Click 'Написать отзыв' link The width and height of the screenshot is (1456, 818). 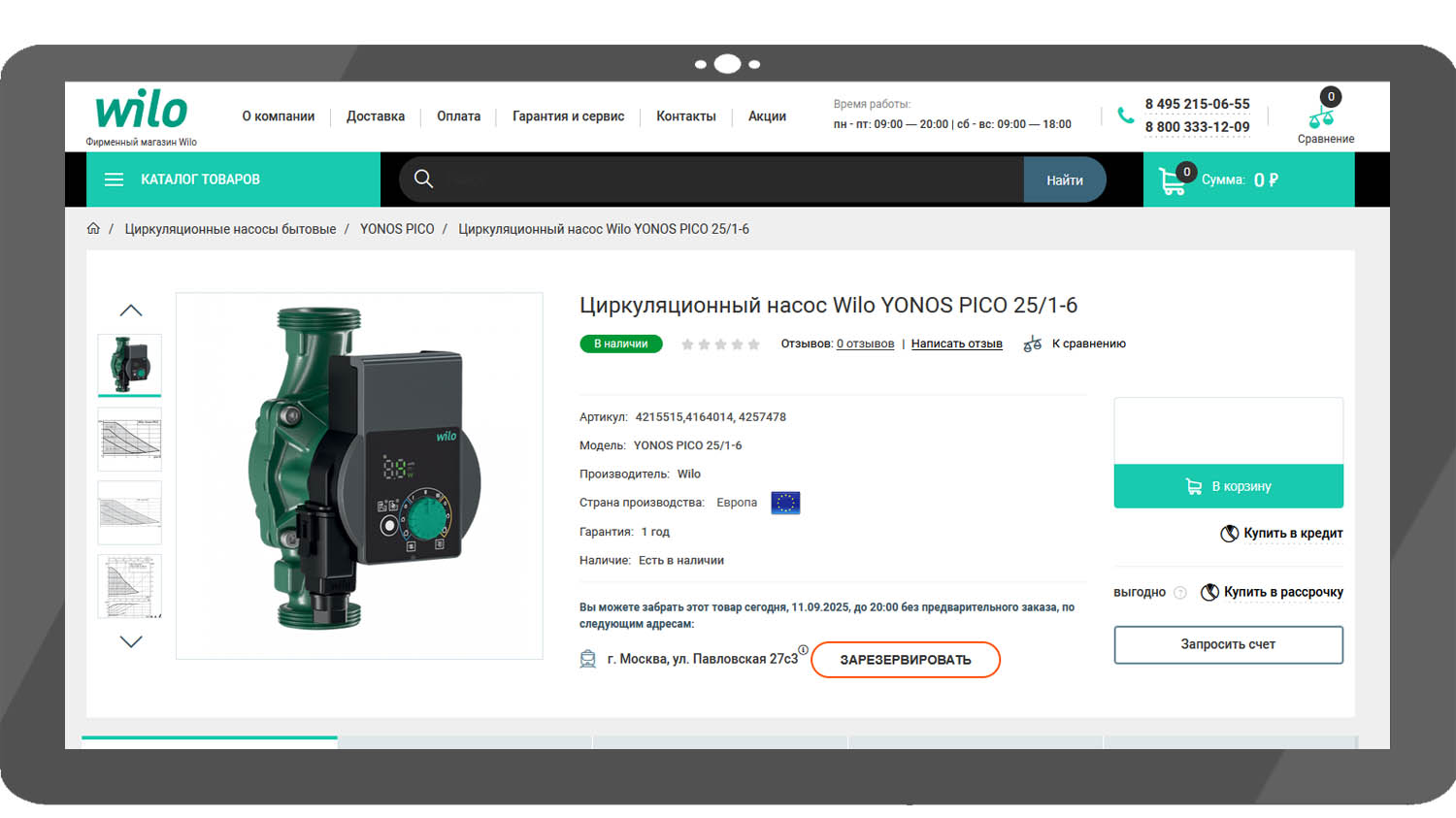(x=956, y=344)
